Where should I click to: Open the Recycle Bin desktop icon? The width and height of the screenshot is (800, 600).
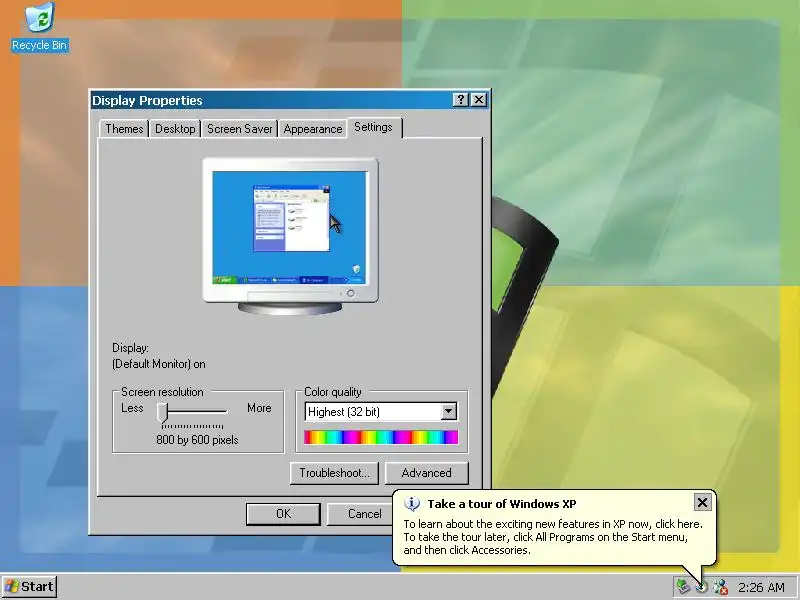39,27
